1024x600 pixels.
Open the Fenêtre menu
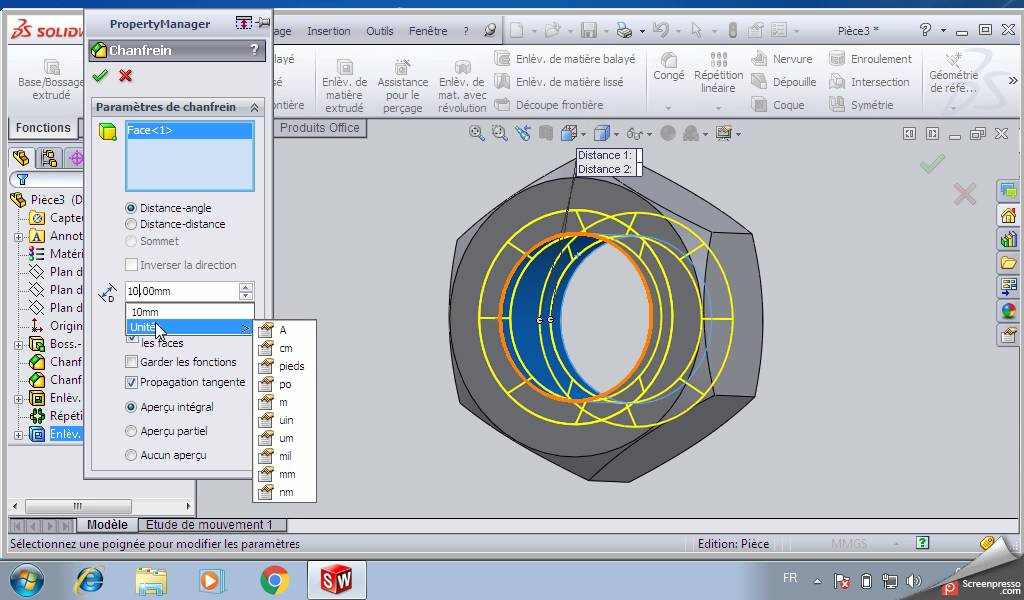pyautogui.click(x=428, y=31)
